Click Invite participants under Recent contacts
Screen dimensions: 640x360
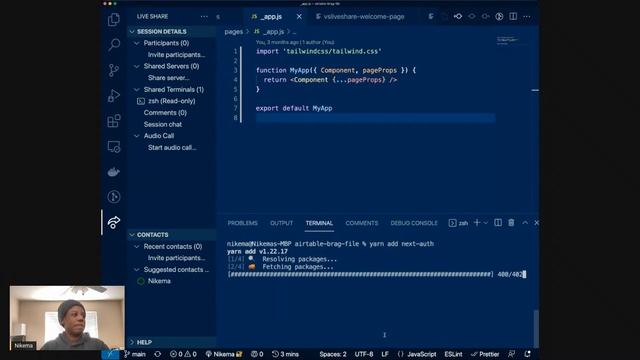click(177, 258)
